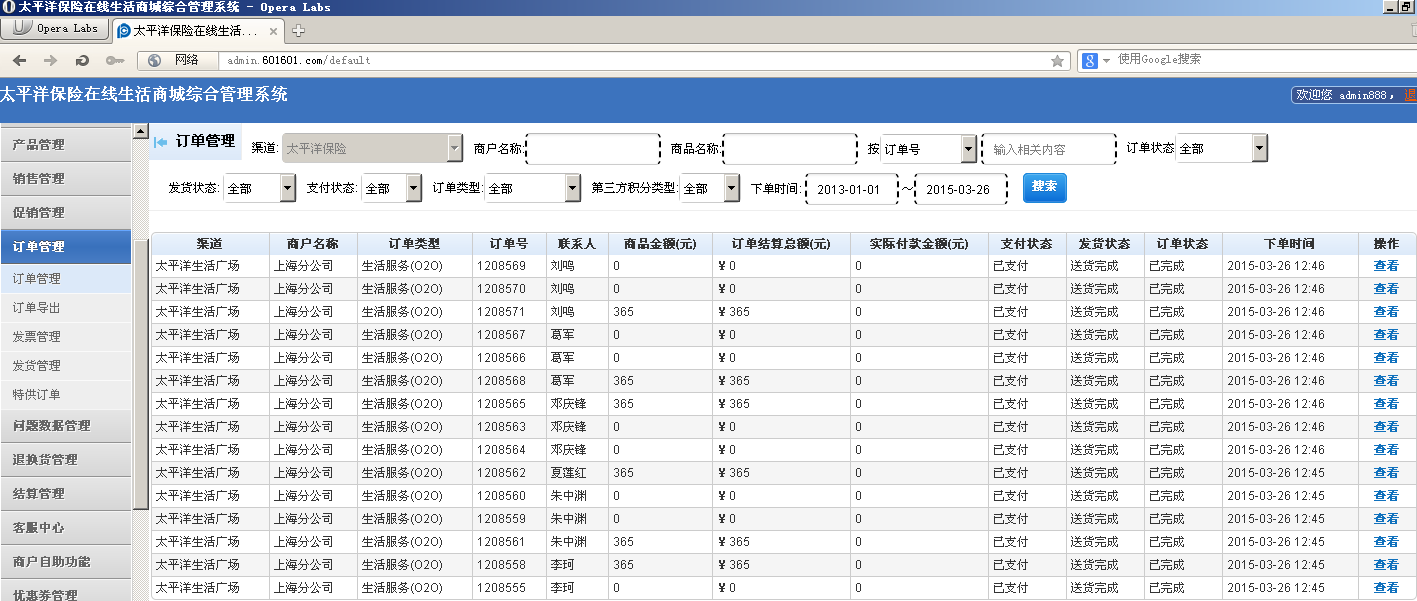
Task: Click 查看 for order 1208569
Action: (x=1386, y=266)
